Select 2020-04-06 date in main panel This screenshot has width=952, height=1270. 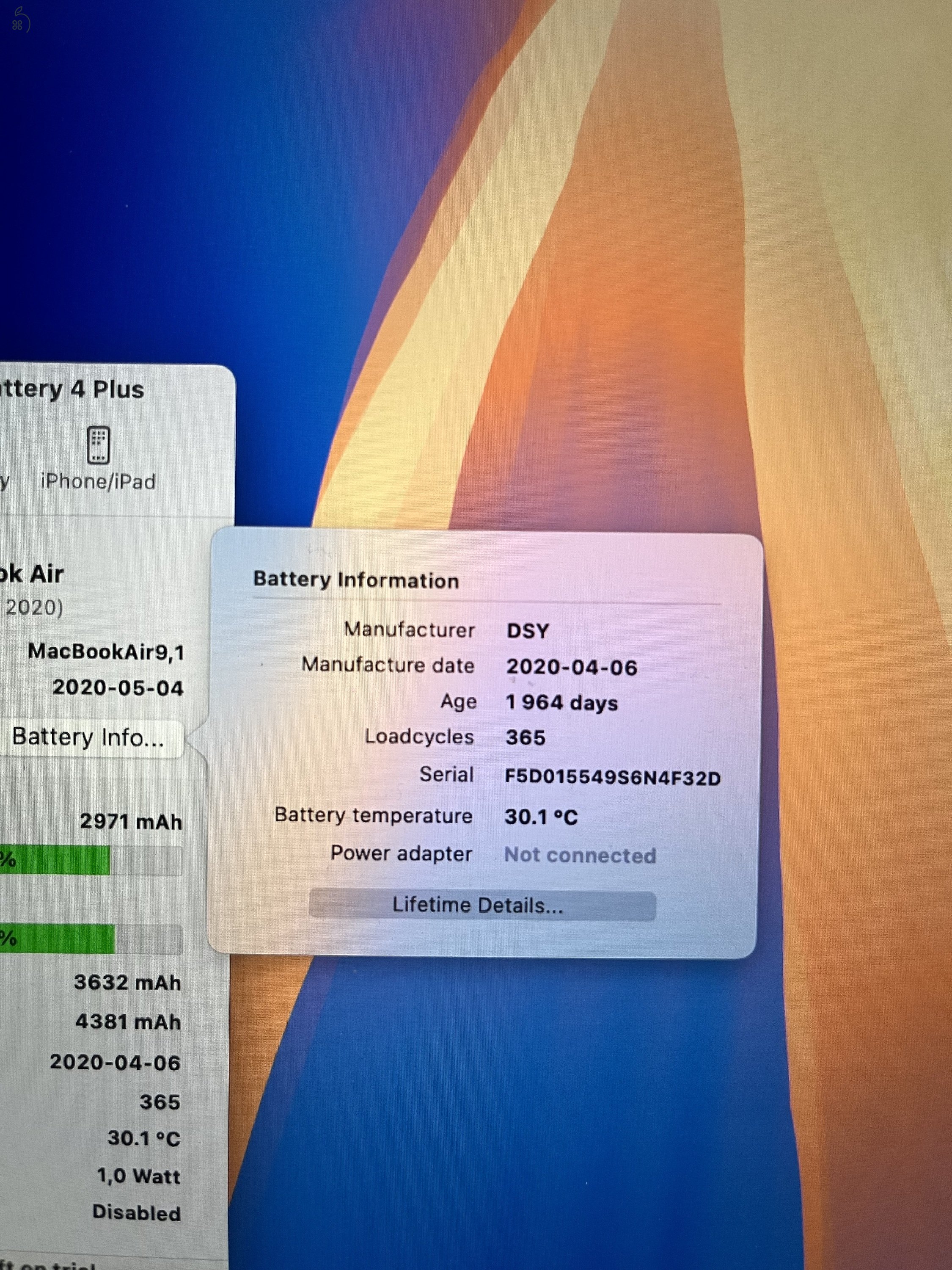tap(115, 1063)
